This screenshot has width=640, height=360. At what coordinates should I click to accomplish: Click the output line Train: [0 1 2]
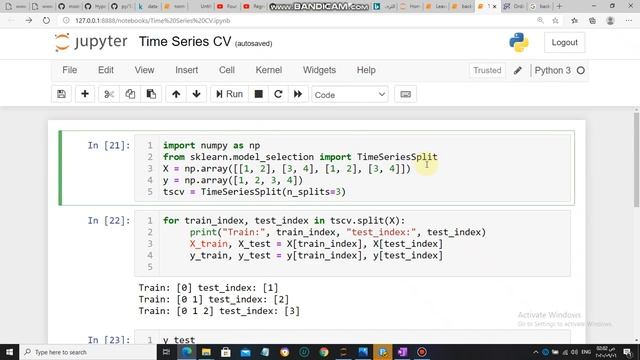coord(219,311)
